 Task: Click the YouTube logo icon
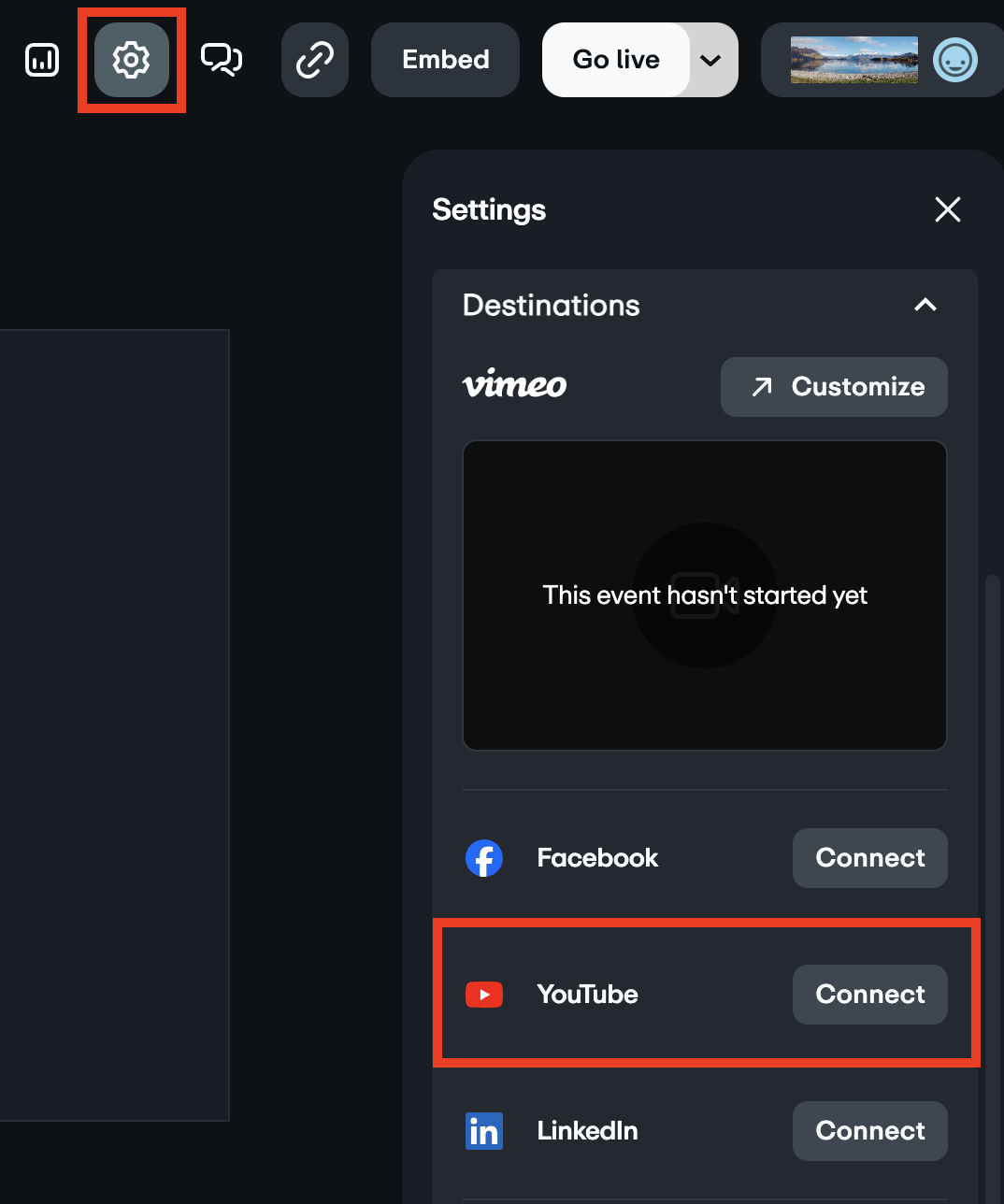click(x=484, y=995)
